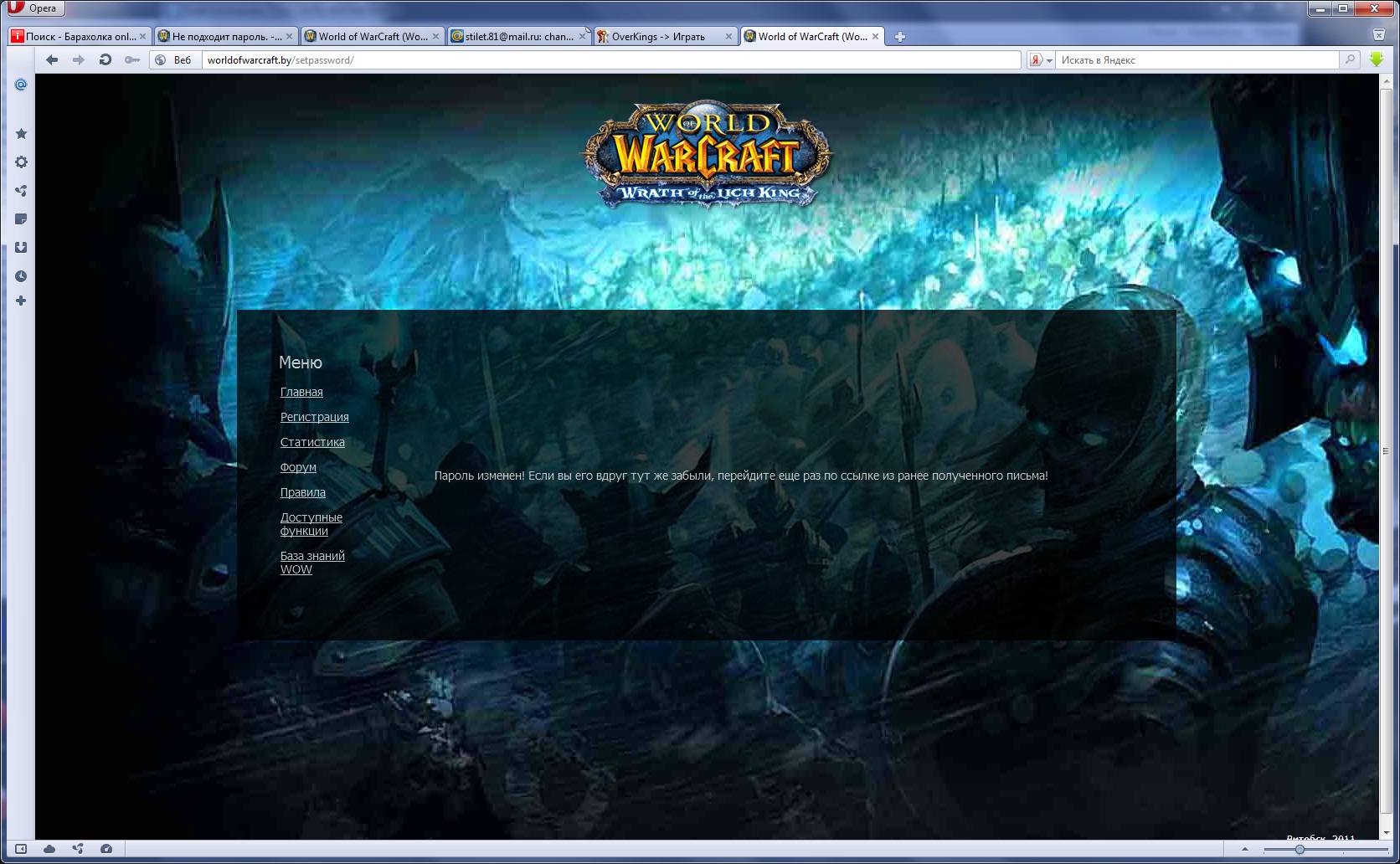Close the 'OverKings -> Играть' tab
The width and height of the screenshot is (1400, 864).
[x=729, y=37]
